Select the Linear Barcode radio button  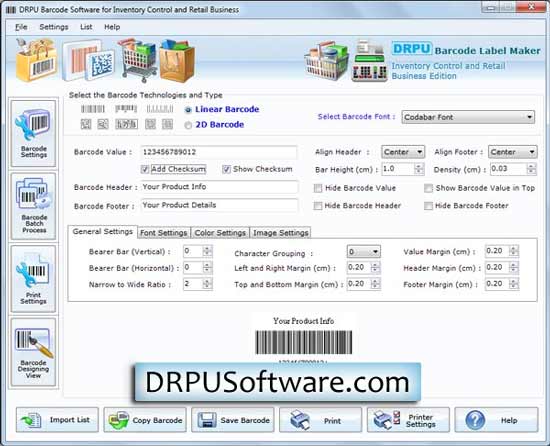point(188,110)
